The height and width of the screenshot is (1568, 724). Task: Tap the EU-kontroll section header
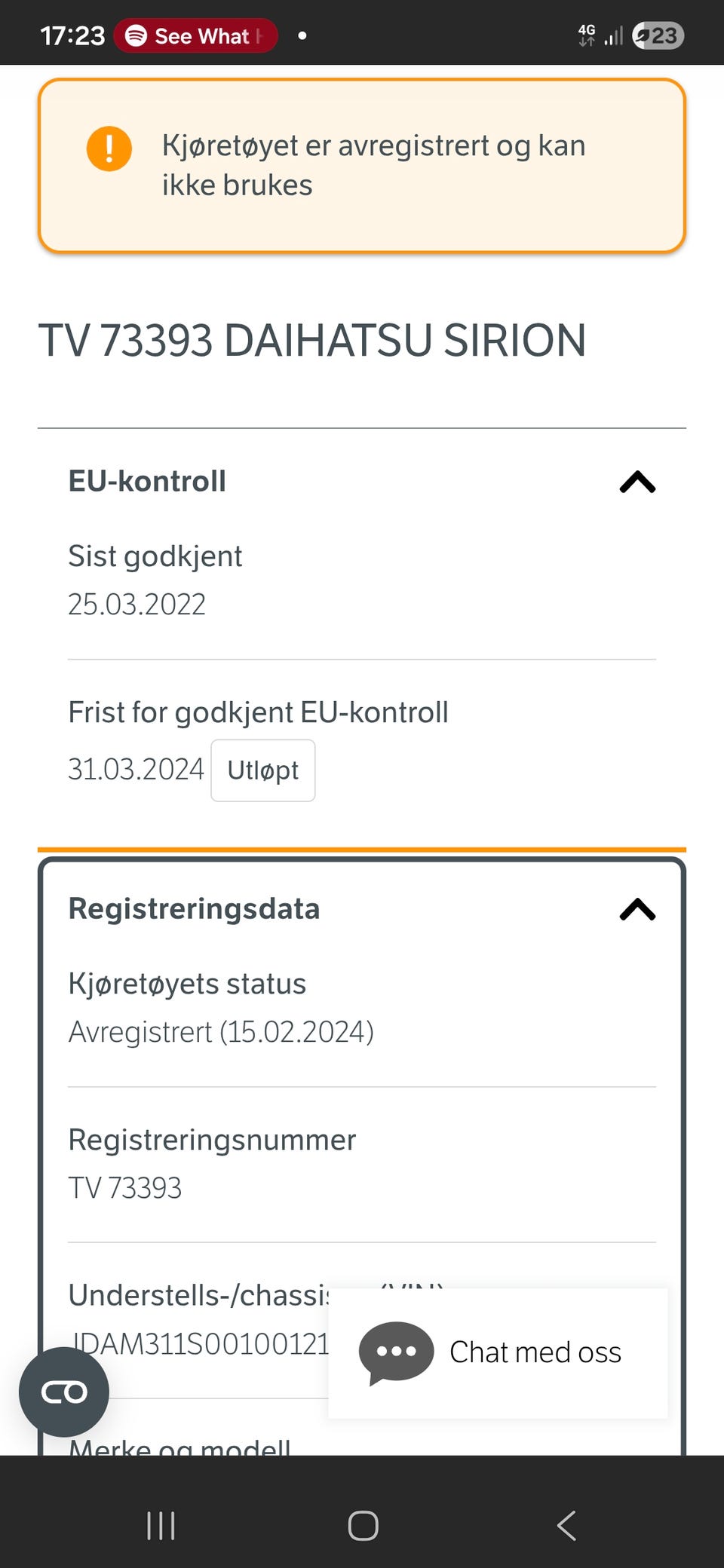(148, 482)
